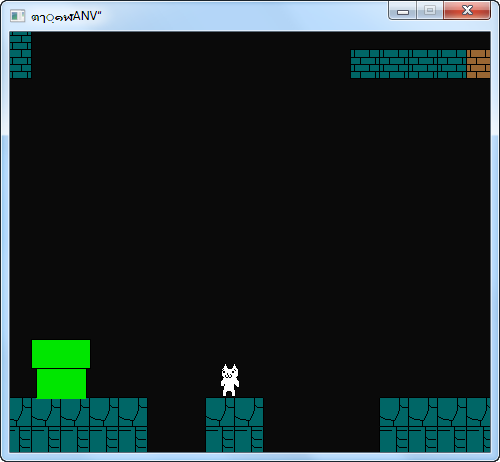500x462 pixels.
Task: Click the third teal brick in the upper row
Action: point(423,64)
